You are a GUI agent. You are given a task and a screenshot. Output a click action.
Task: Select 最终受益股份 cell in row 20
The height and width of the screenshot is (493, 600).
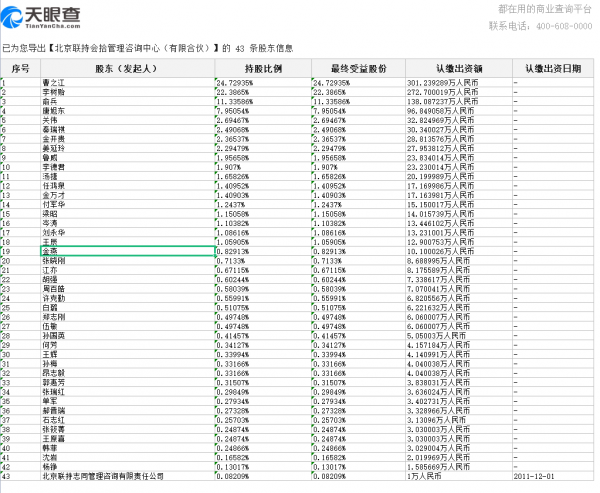click(359, 261)
